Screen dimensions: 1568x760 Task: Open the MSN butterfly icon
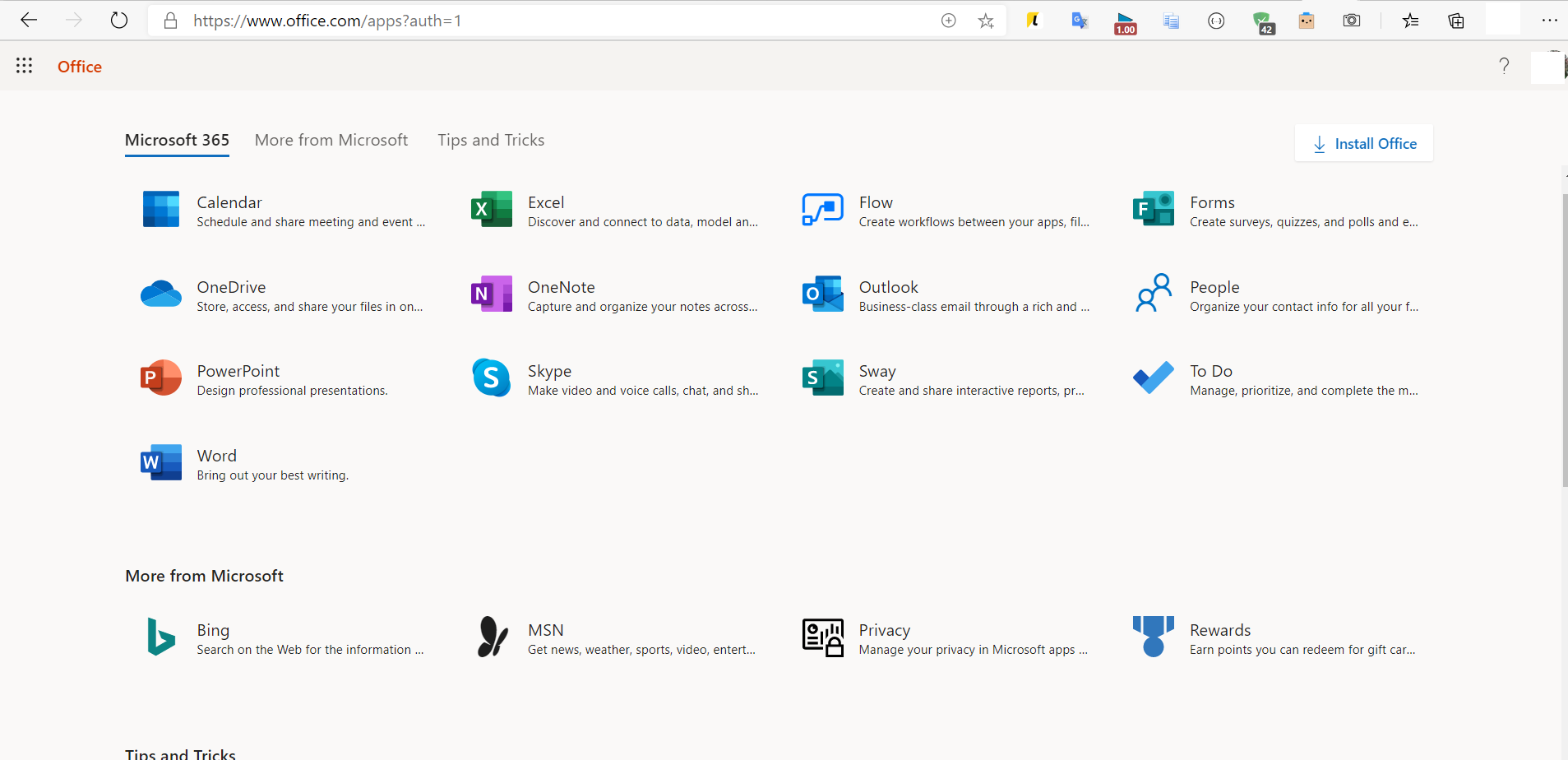pos(493,637)
